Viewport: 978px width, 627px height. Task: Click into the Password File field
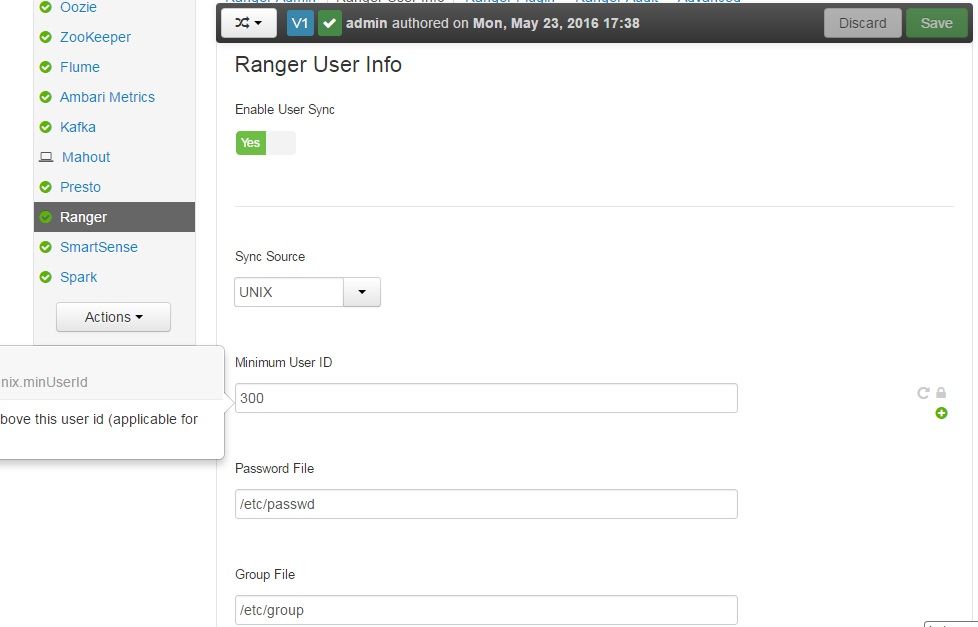(487, 504)
